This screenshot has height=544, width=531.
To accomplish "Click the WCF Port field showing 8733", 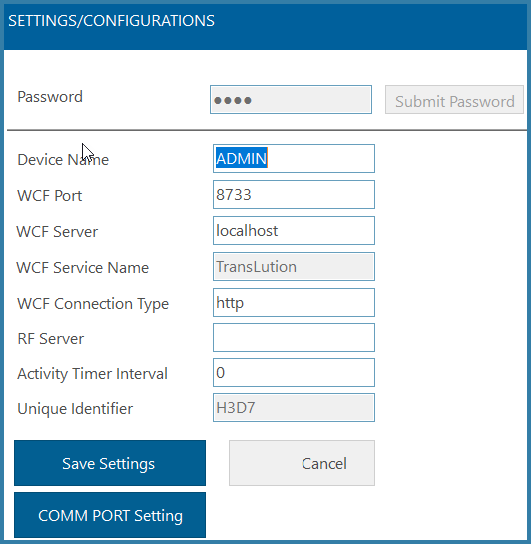I will 294,195.
